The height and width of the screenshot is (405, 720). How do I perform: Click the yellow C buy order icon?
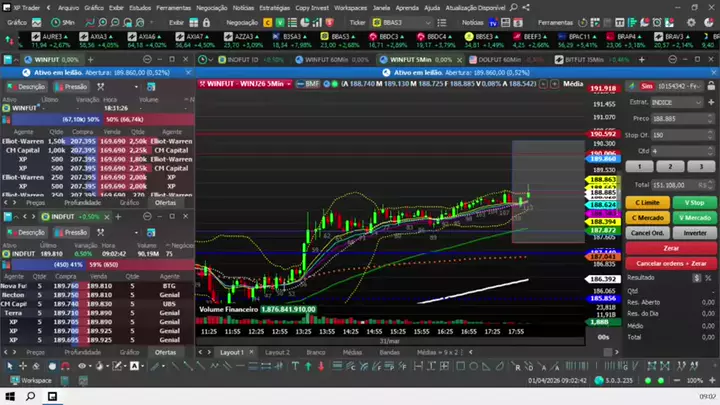[267, 22]
